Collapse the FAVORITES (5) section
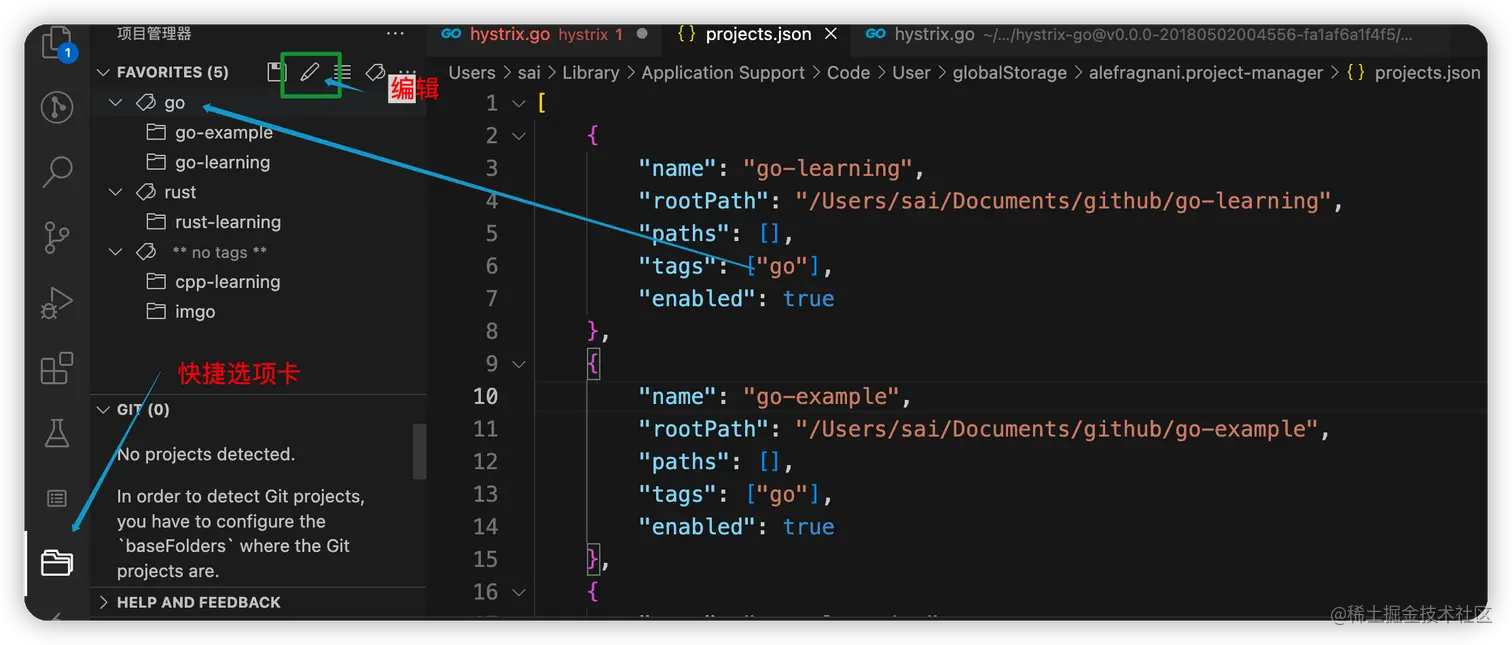Viewport: 1512px width, 645px height. (102, 72)
